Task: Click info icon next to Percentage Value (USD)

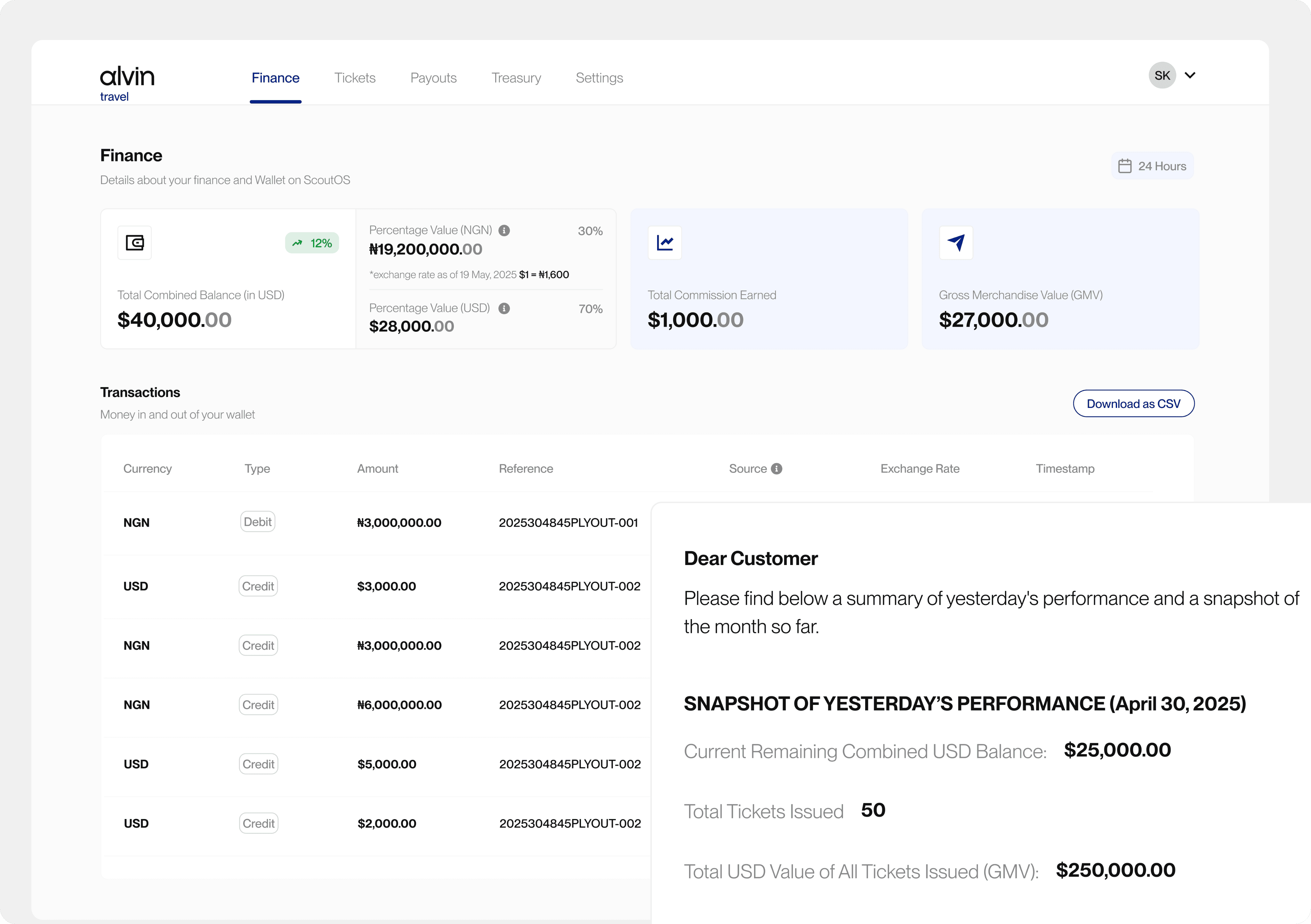Action: [504, 309]
